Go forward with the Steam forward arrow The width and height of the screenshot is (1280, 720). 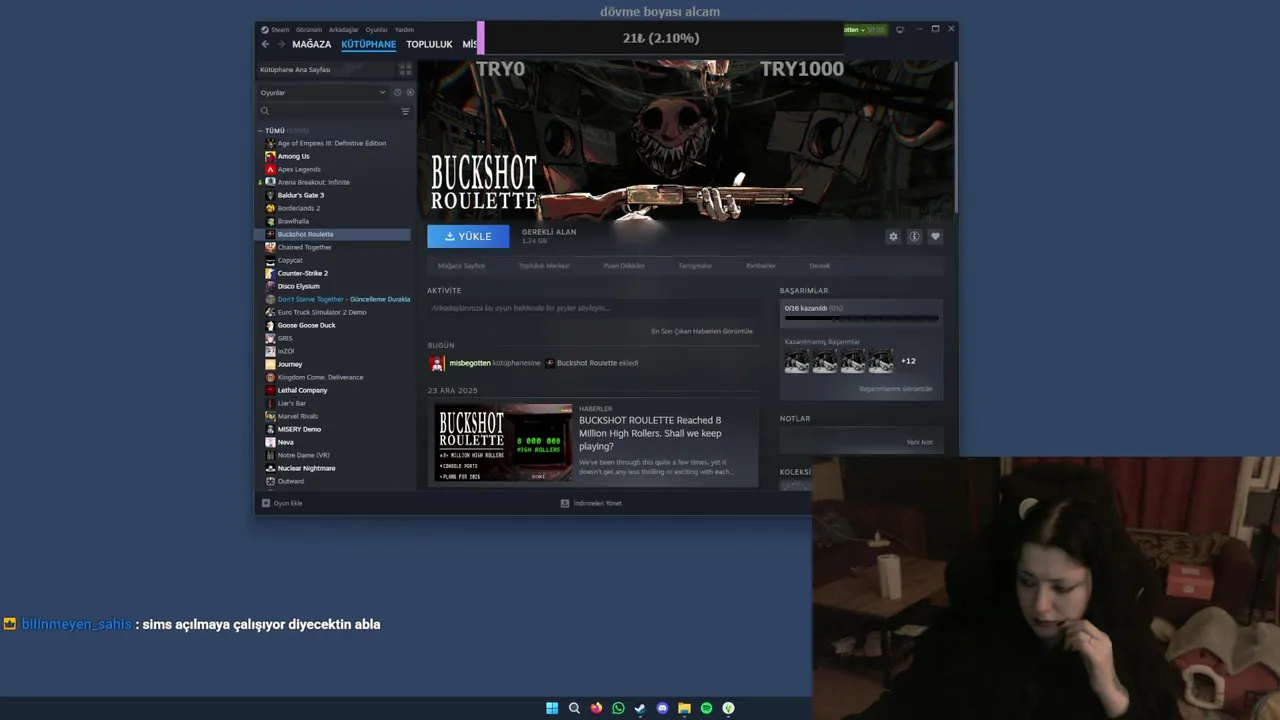pyautogui.click(x=281, y=44)
